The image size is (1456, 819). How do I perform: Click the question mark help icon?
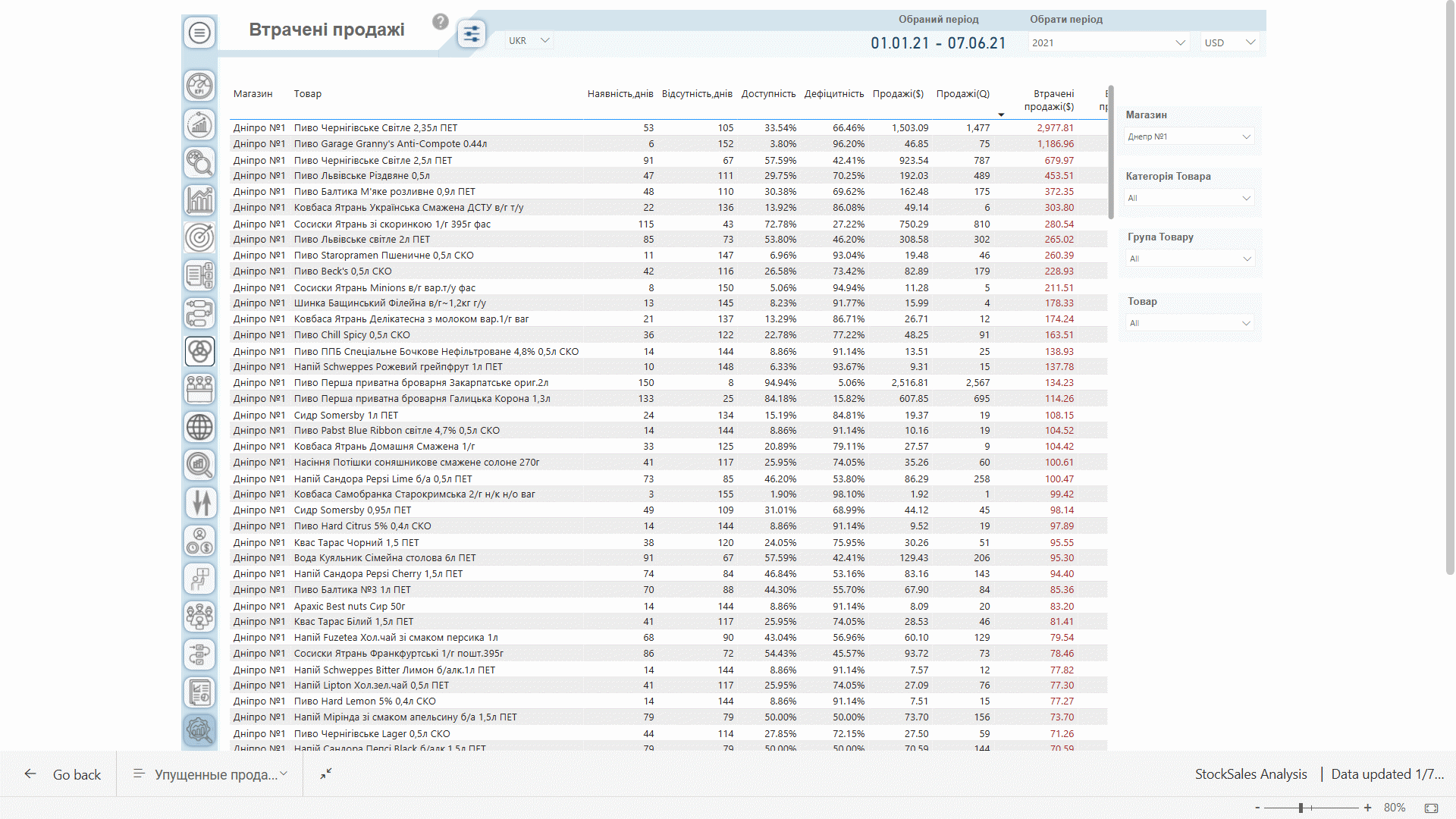click(441, 22)
